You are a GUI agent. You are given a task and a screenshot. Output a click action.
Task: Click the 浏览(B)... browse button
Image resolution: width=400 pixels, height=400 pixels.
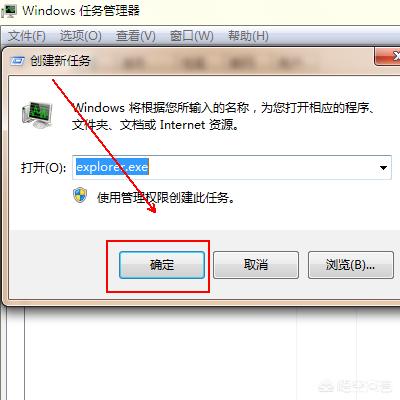coord(351,265)
